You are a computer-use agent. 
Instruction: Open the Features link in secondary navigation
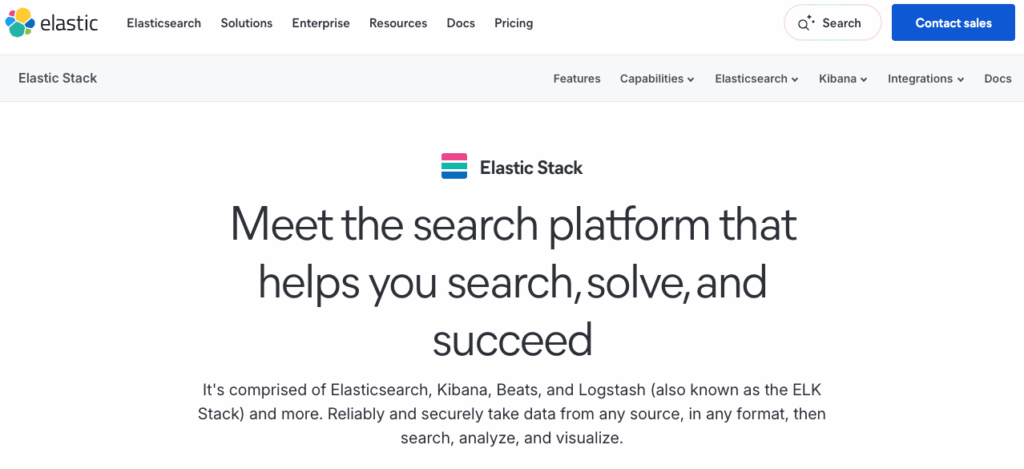[x=577, y=79]
